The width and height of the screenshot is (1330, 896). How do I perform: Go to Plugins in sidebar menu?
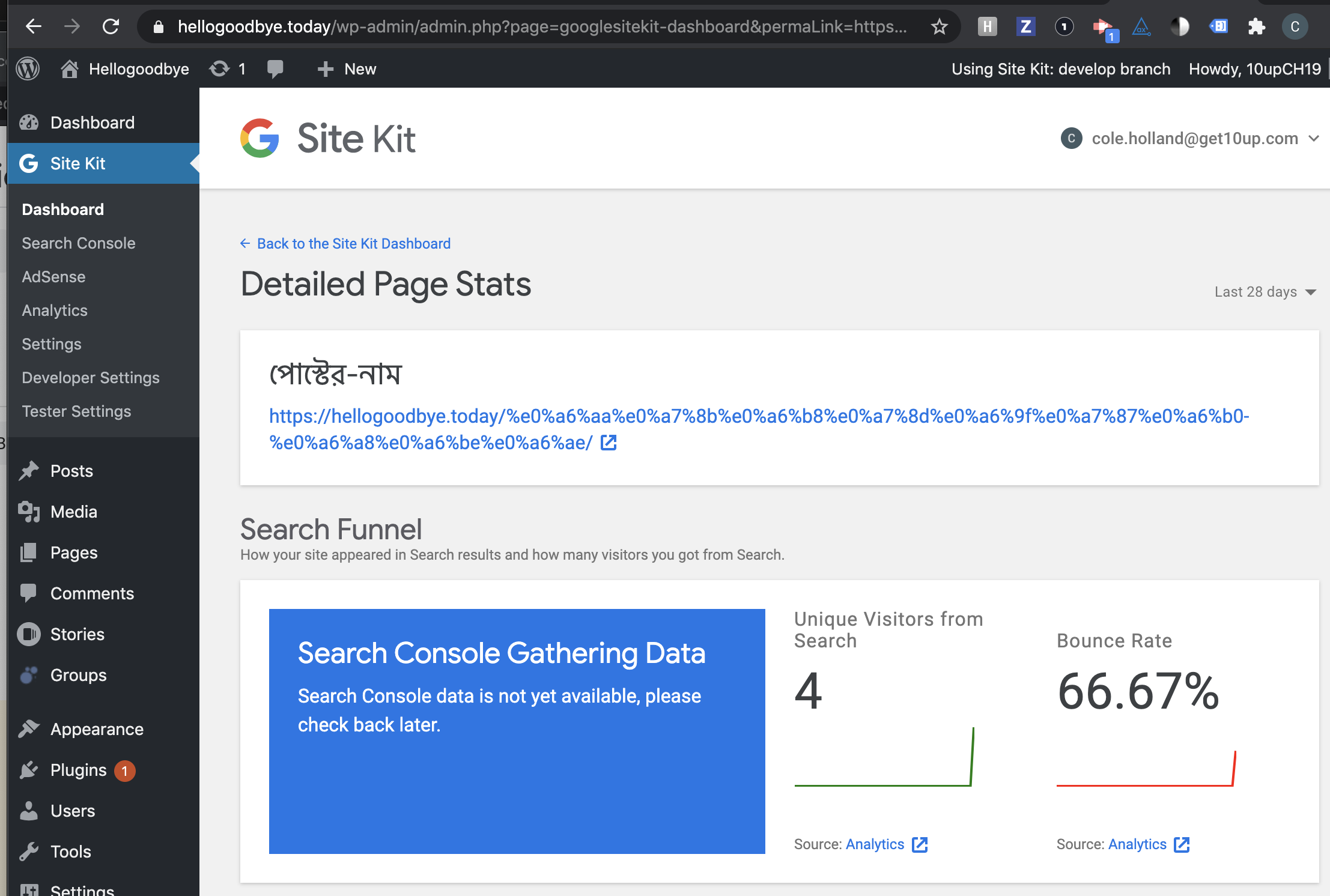coord(78,770)
